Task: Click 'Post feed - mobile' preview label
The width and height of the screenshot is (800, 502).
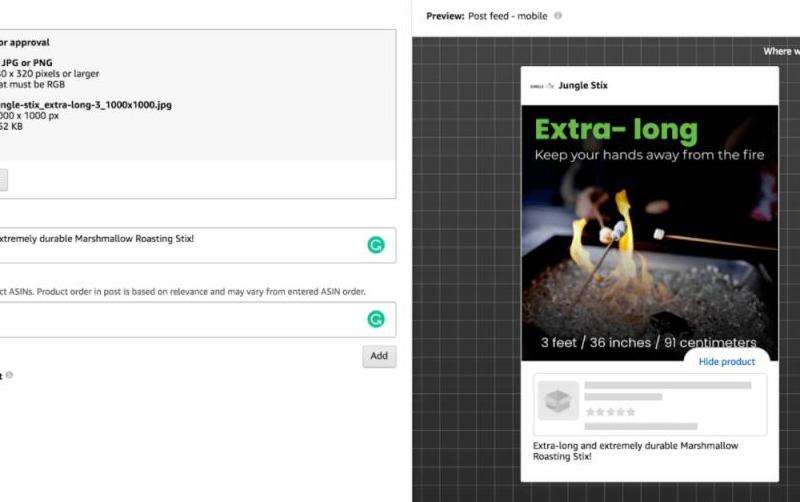Action: 508,16
